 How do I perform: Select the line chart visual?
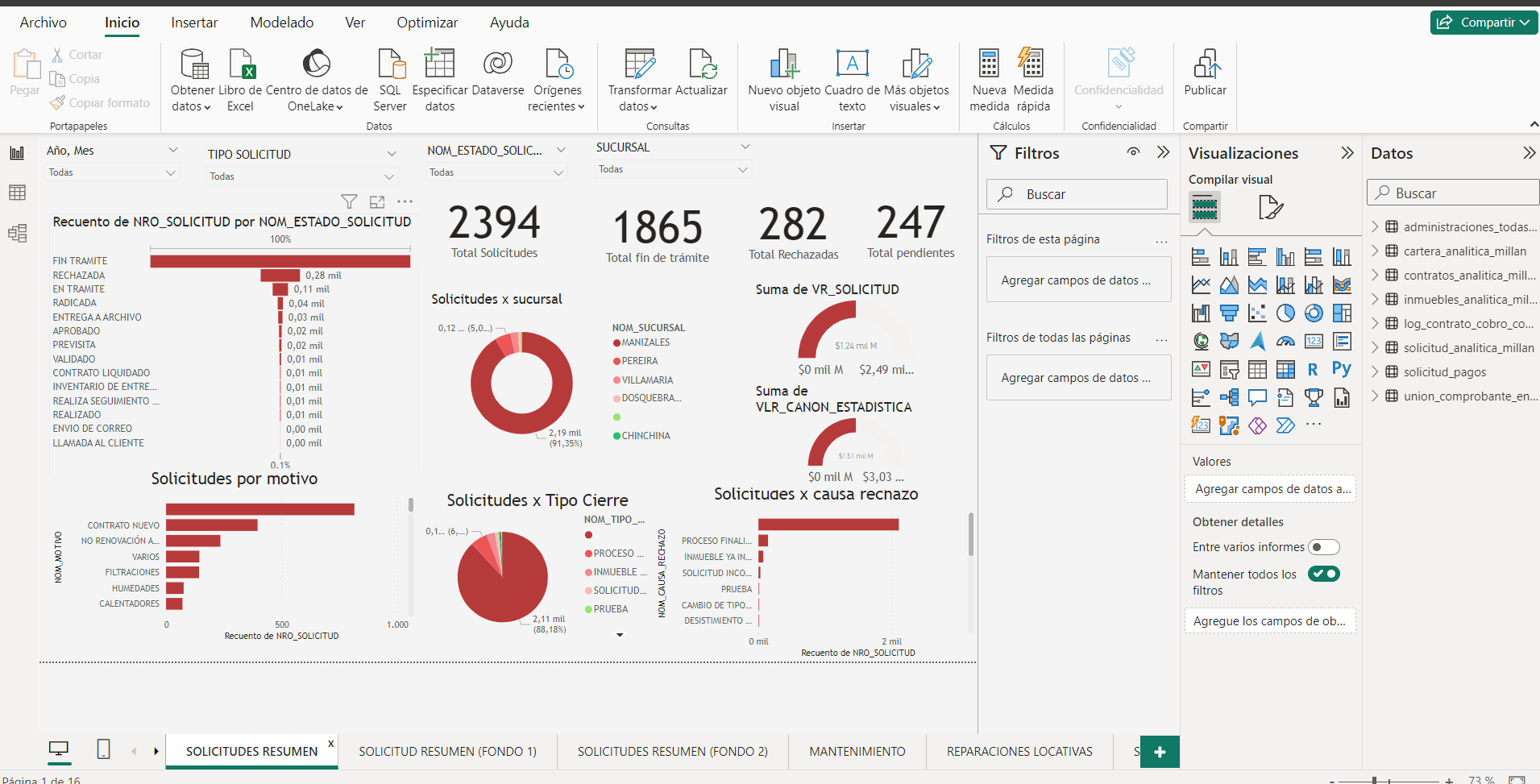click(1201, 285)
